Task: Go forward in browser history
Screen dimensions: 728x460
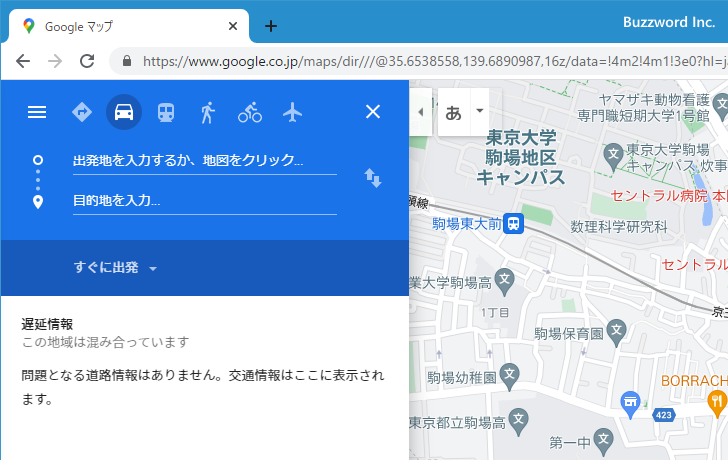Action: [x=55, y=61]
